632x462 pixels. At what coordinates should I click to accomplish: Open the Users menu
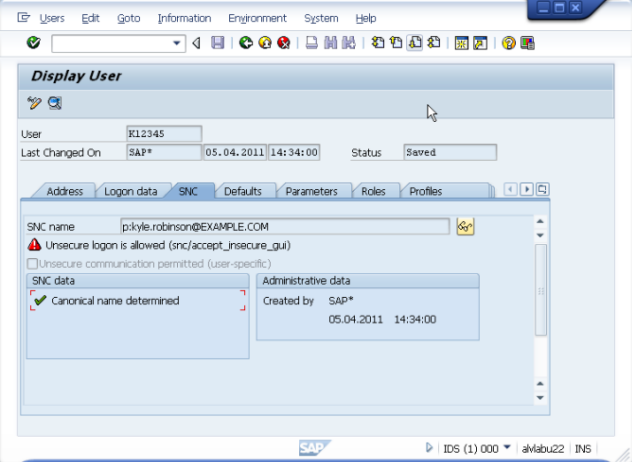pos(52,18)
